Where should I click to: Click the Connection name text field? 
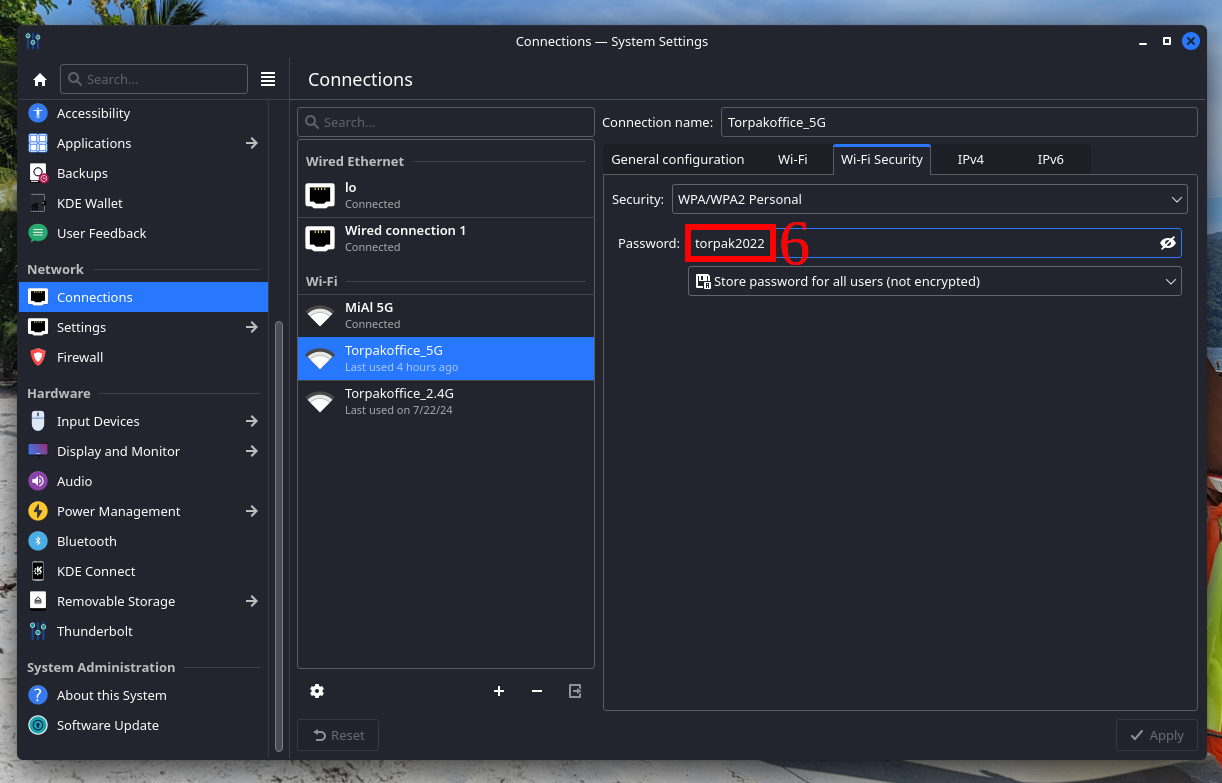pyautogui.click(x=958, y=122)
